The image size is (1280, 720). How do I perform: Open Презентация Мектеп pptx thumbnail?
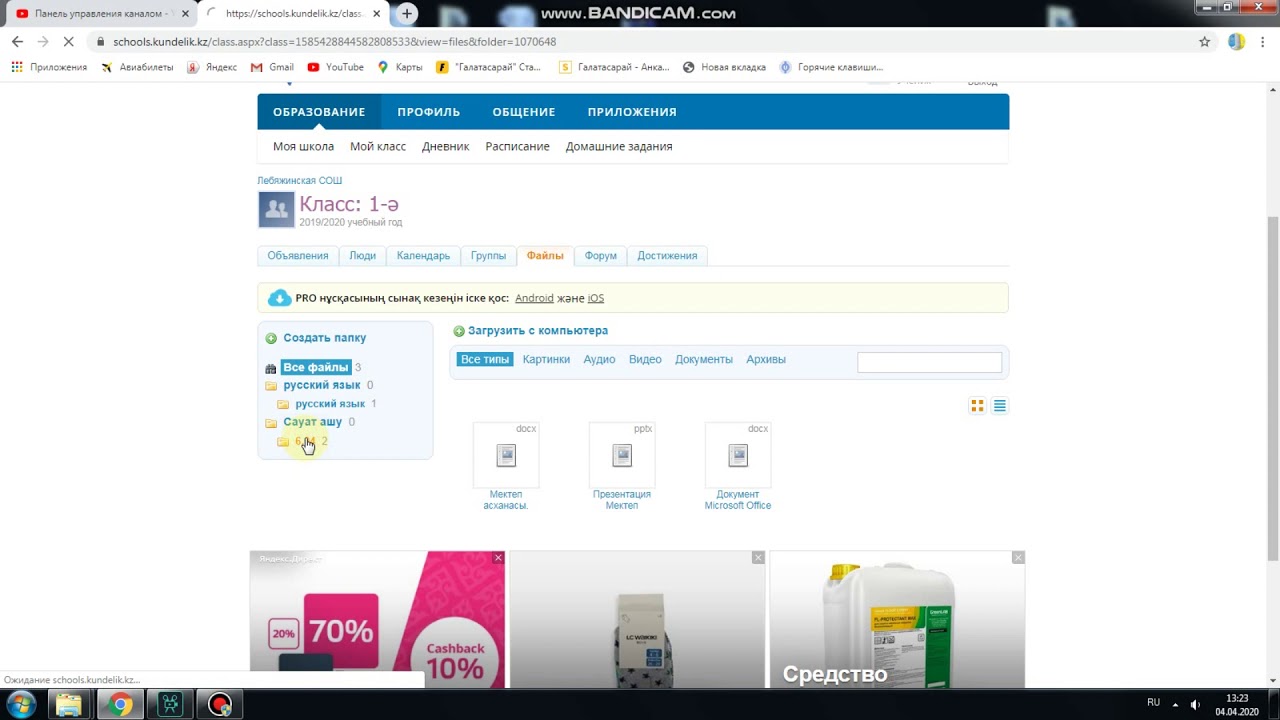[622, 455]
